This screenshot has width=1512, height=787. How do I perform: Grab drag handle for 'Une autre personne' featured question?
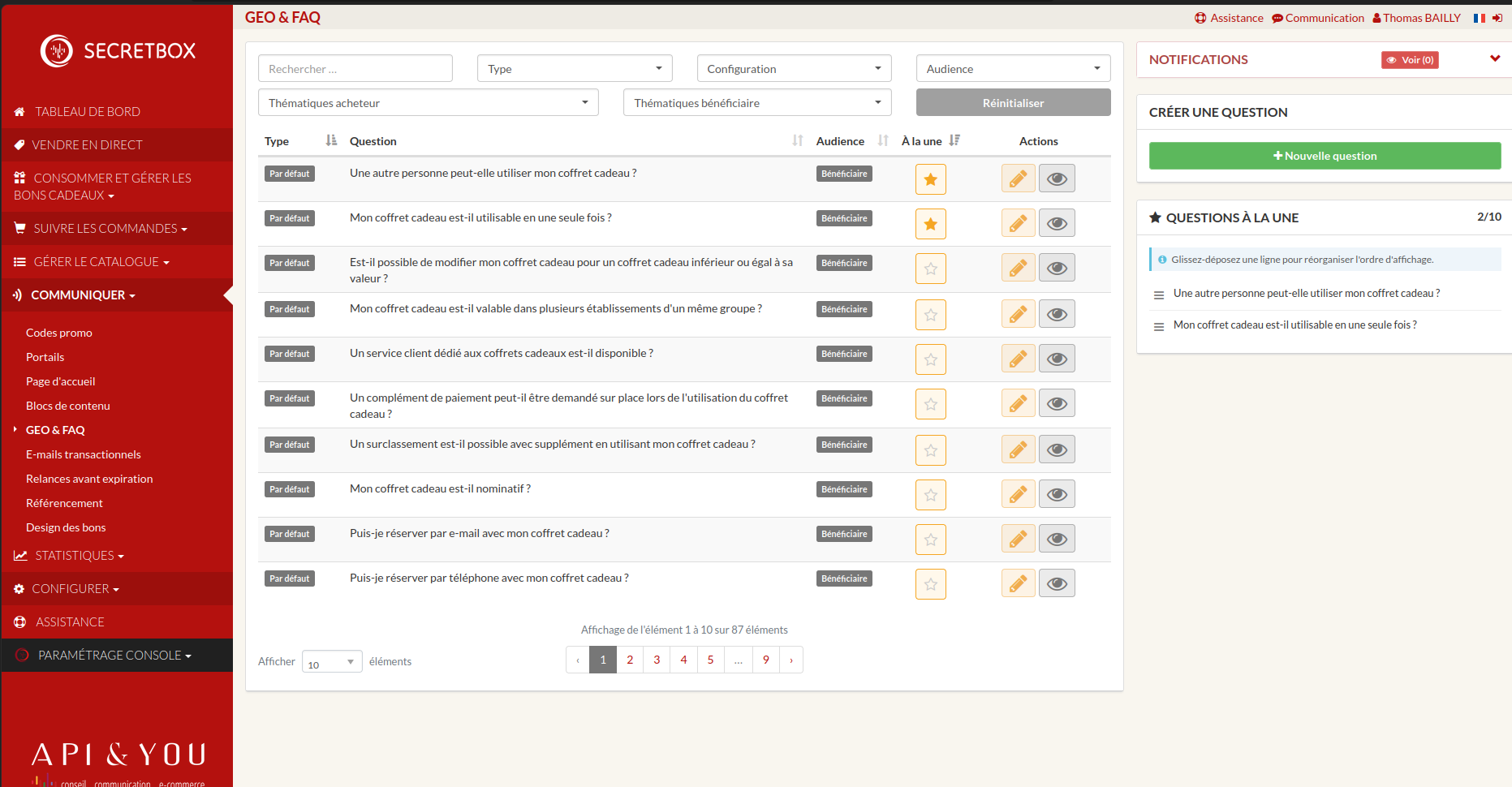(x=1159, y=295)
